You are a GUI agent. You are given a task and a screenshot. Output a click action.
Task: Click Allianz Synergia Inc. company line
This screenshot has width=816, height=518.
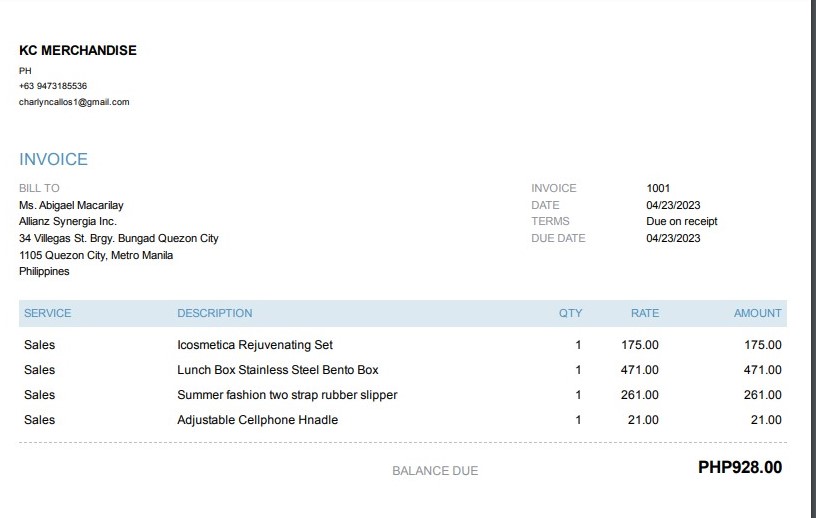click(68, 221)
